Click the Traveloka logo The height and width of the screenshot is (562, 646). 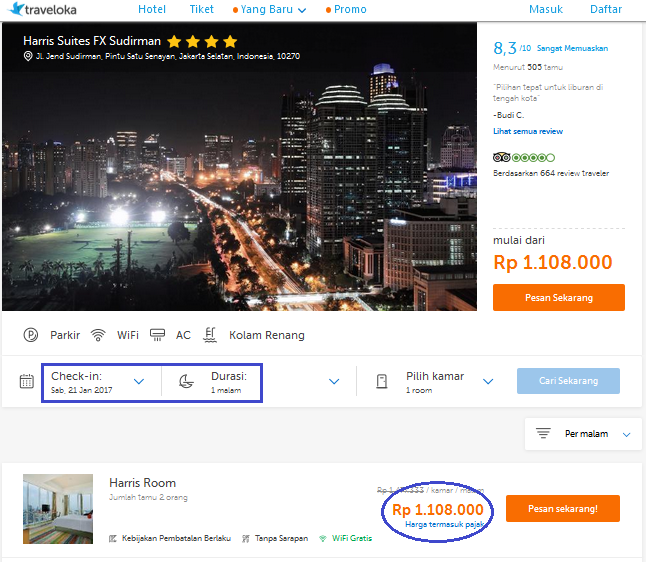coord(43,9)
